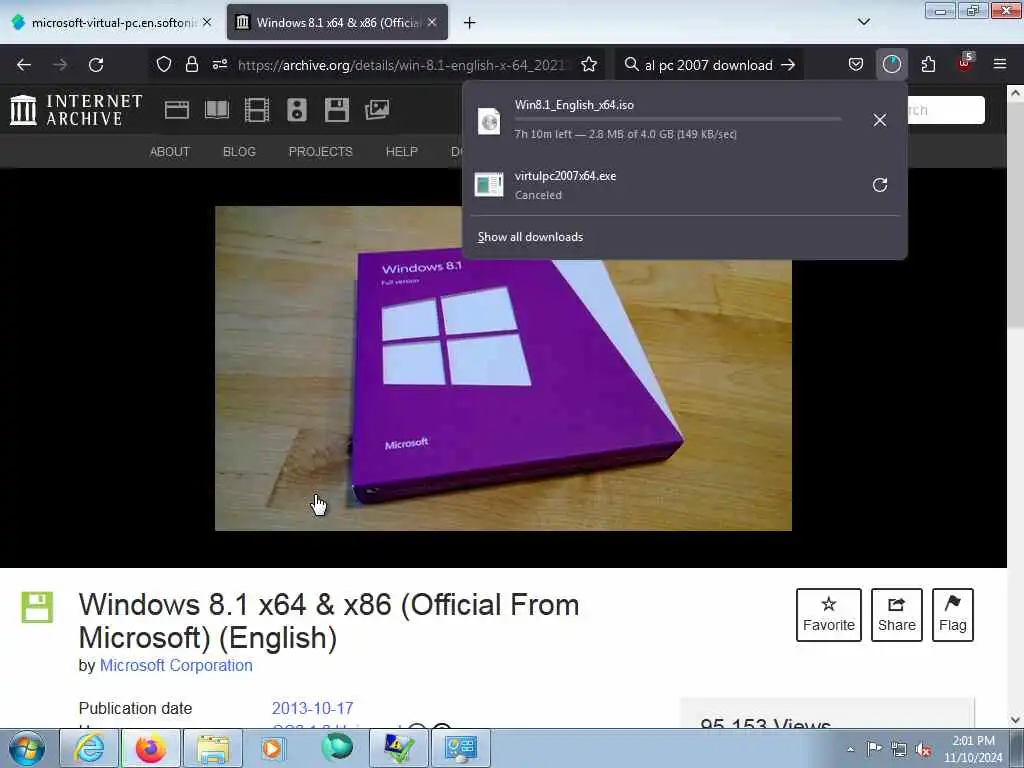
Task: Launch Internet Explorer from the taskbar
Action: point(89,748)
